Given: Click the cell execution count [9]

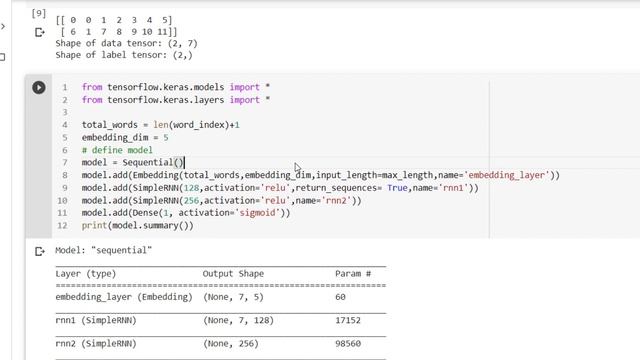Looking at the screenshot, I should [39, 13].
